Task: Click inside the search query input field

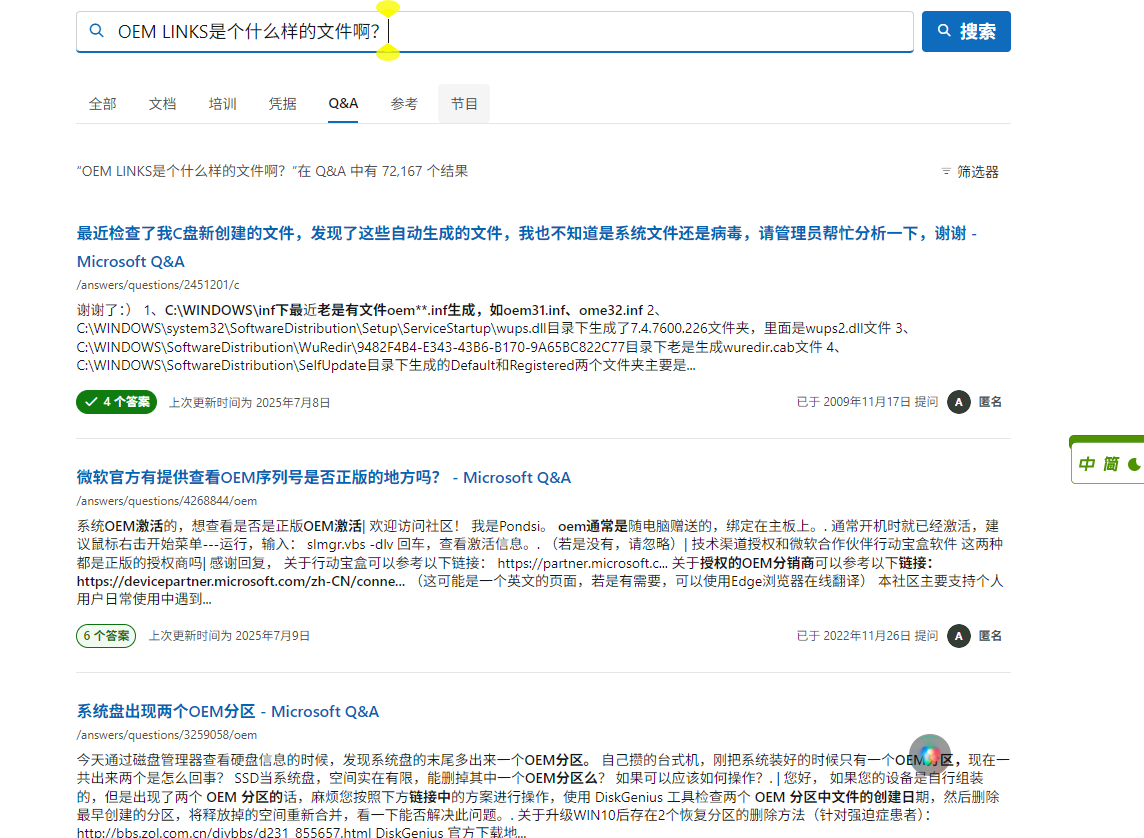Action: tap(495, 31)
